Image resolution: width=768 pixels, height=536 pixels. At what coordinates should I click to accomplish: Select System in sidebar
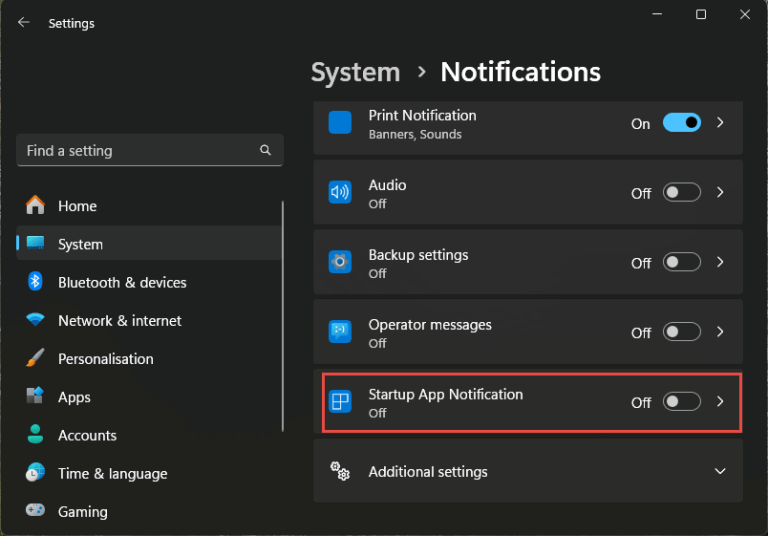pyautogui.click(x=149, y=243)
